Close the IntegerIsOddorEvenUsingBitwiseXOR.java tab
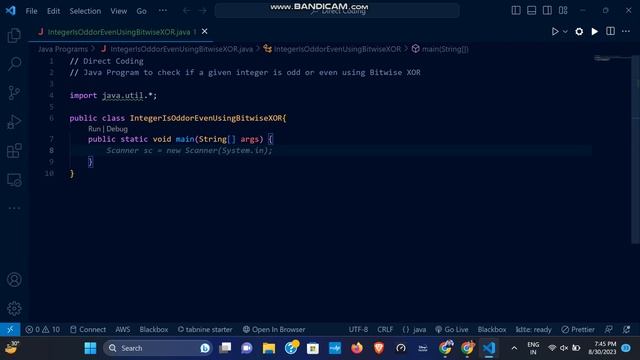Screen dimensions: 640x360 pos(204,31)
